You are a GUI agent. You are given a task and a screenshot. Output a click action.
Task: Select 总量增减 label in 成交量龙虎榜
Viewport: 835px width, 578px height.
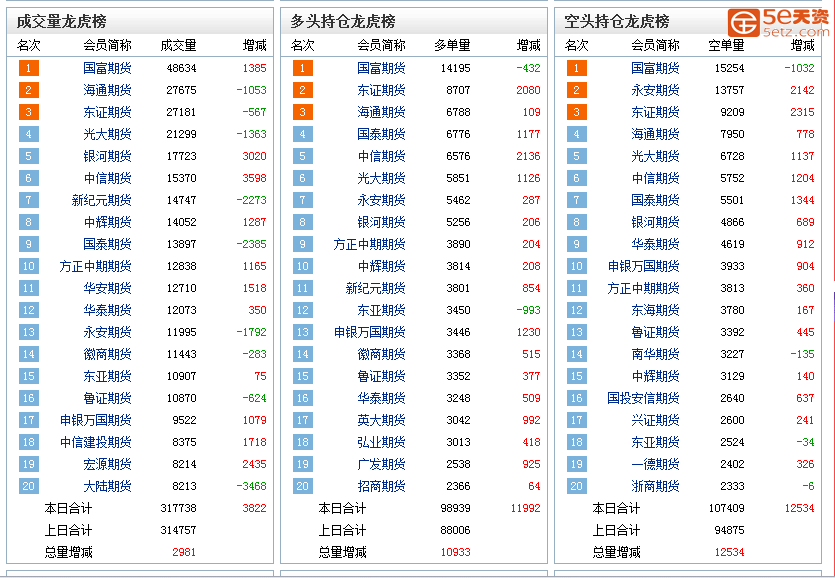(68, 552)
